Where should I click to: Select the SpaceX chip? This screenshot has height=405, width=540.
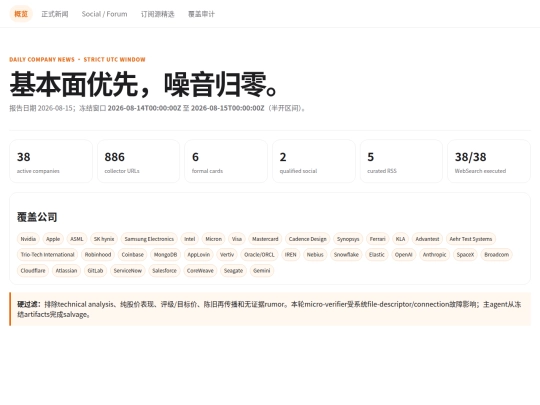point(465,255)
